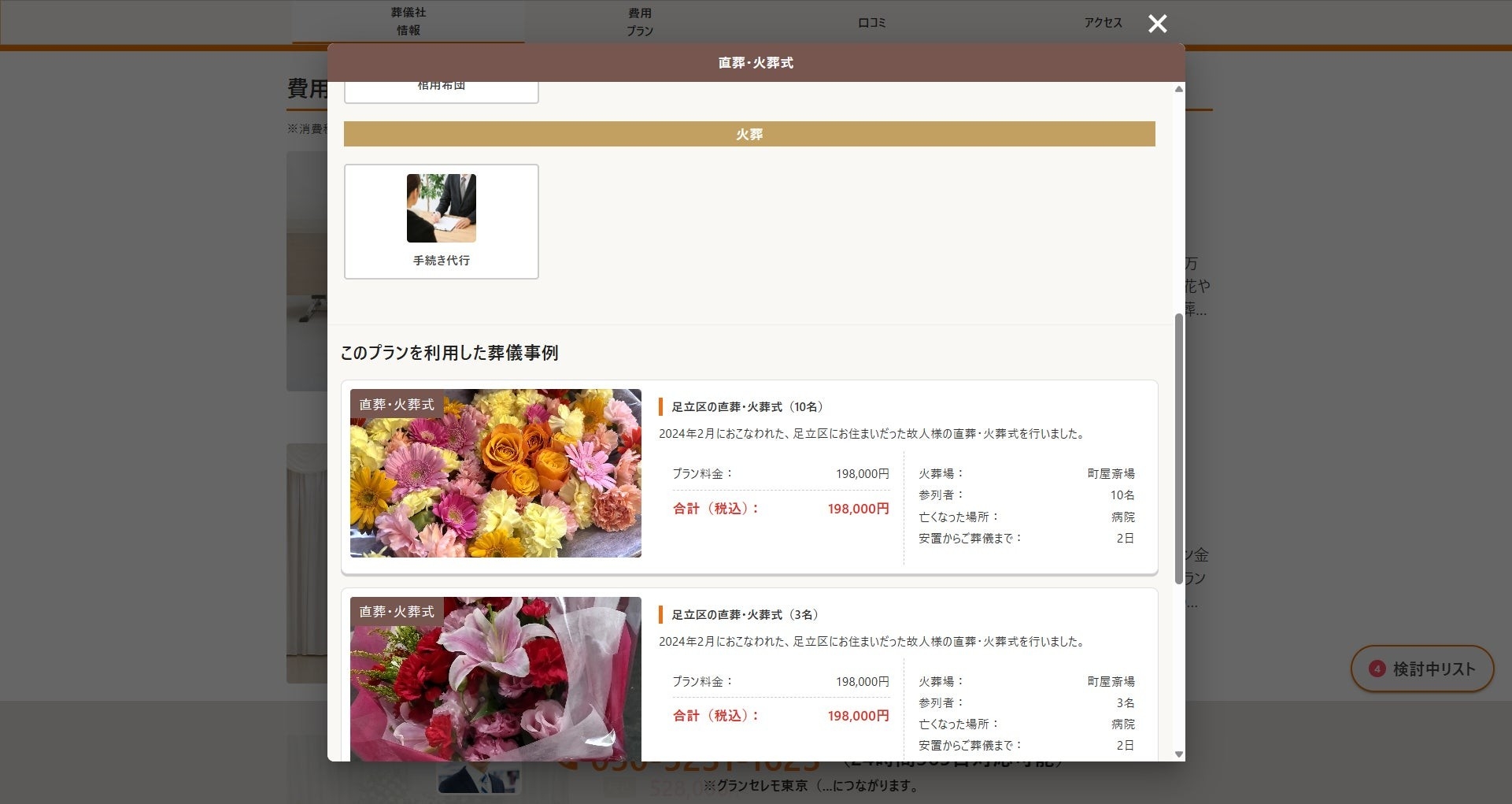Click the このプランを利用した葬儀事例 heading
Viewport: 1512px width, 804px height.
coord(449,353)
